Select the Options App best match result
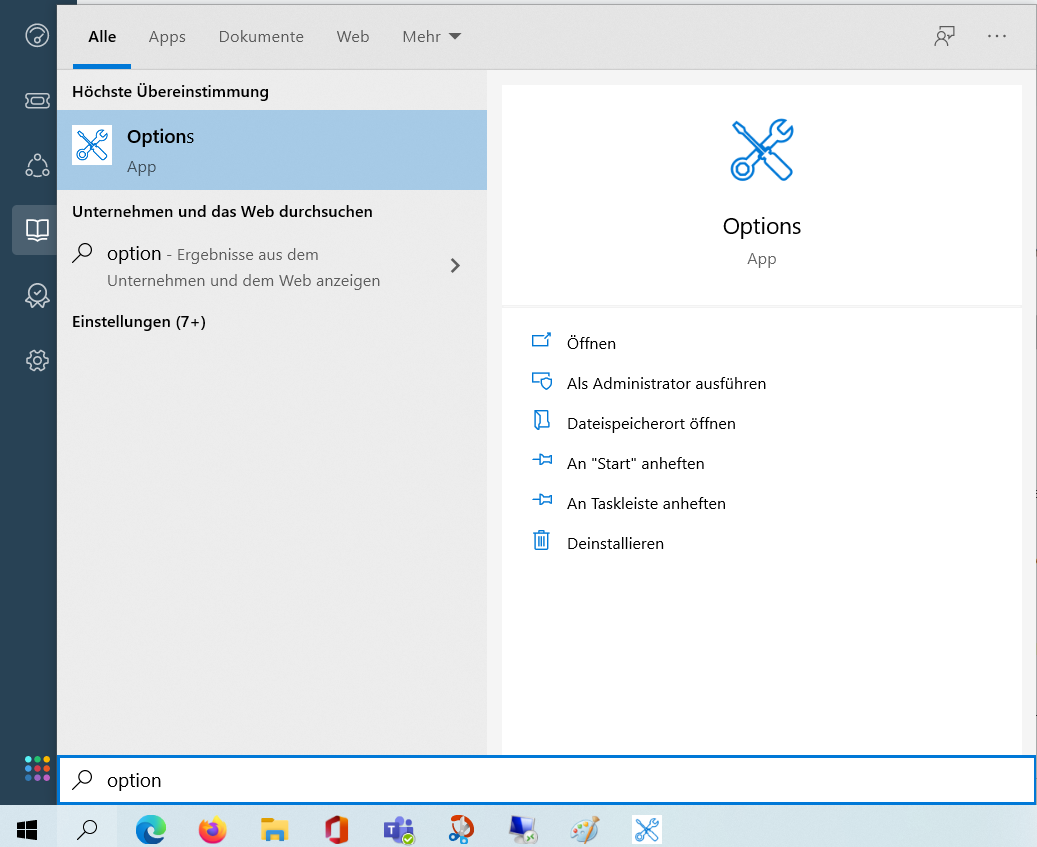The height and width of the screenshot is (847, 1037). [272, 150]
